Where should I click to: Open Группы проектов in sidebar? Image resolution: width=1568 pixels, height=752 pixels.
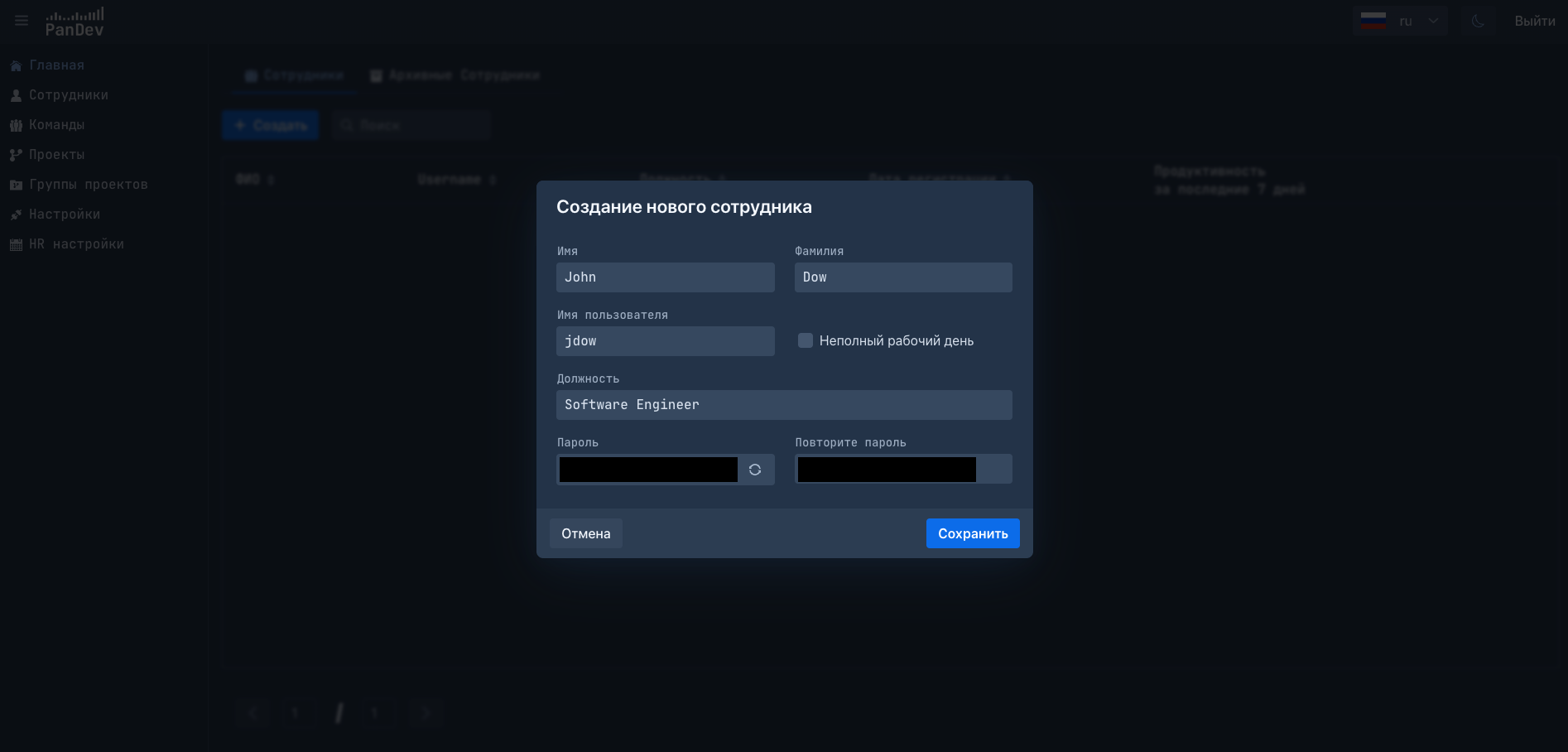[x=89, y=184]
